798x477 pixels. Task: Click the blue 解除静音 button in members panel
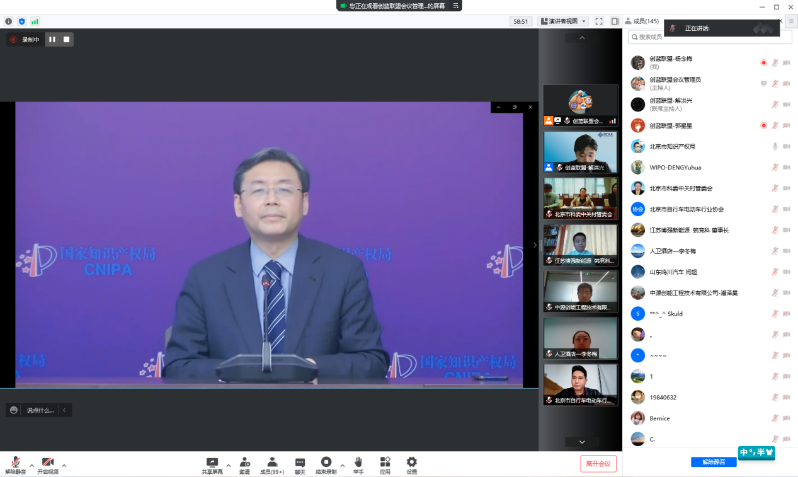pos(713,462)
